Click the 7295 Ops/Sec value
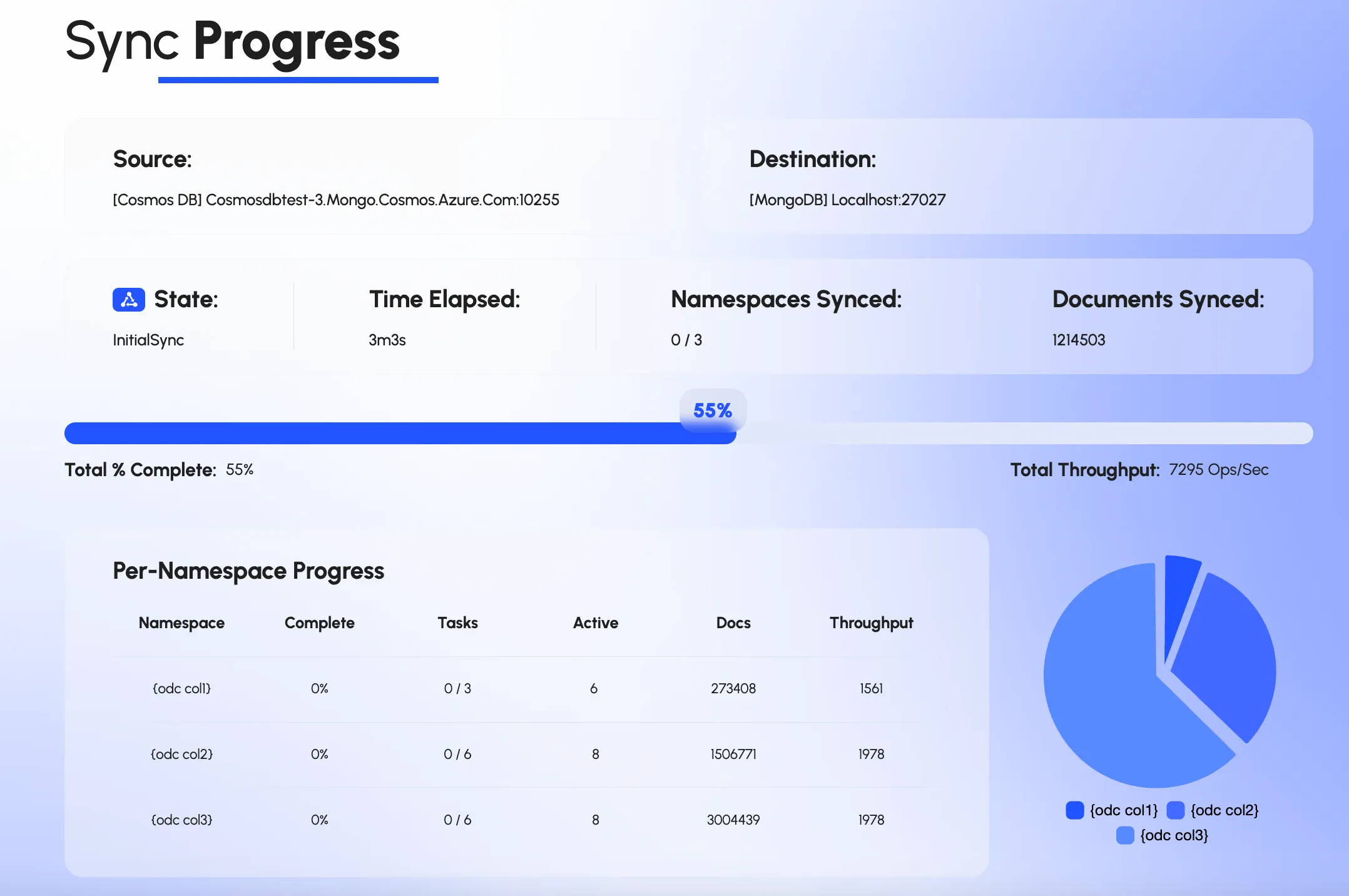Image resolution: width=1349 pixels, height=896 pixels. click(1219, 470)
